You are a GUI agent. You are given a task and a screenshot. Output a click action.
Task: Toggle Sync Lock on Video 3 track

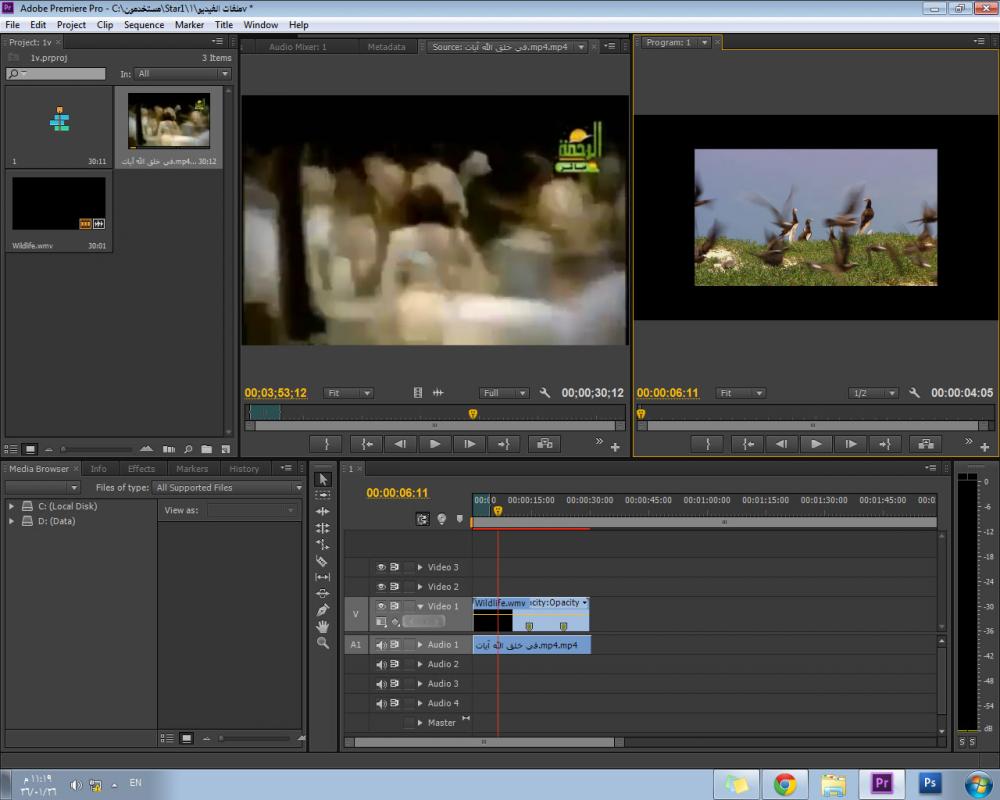point(395,567)
